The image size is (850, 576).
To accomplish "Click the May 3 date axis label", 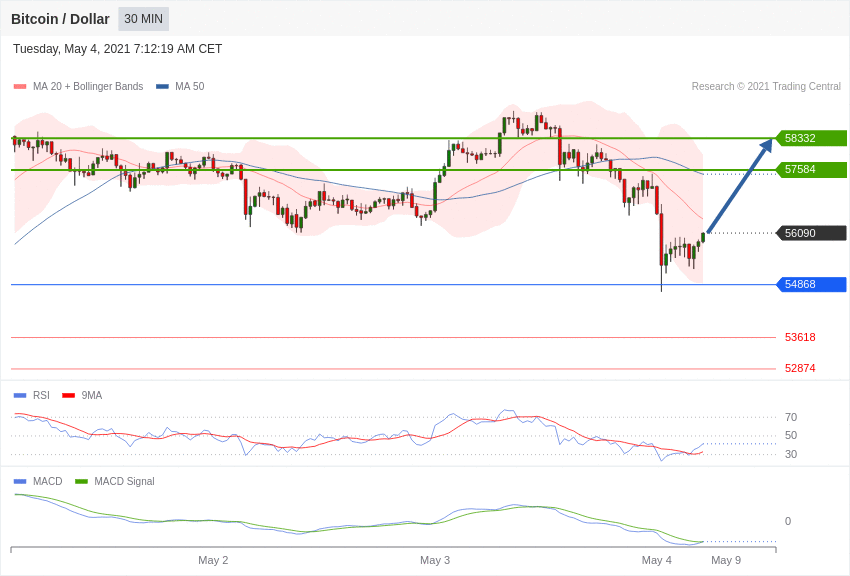I will pos(435,560).
